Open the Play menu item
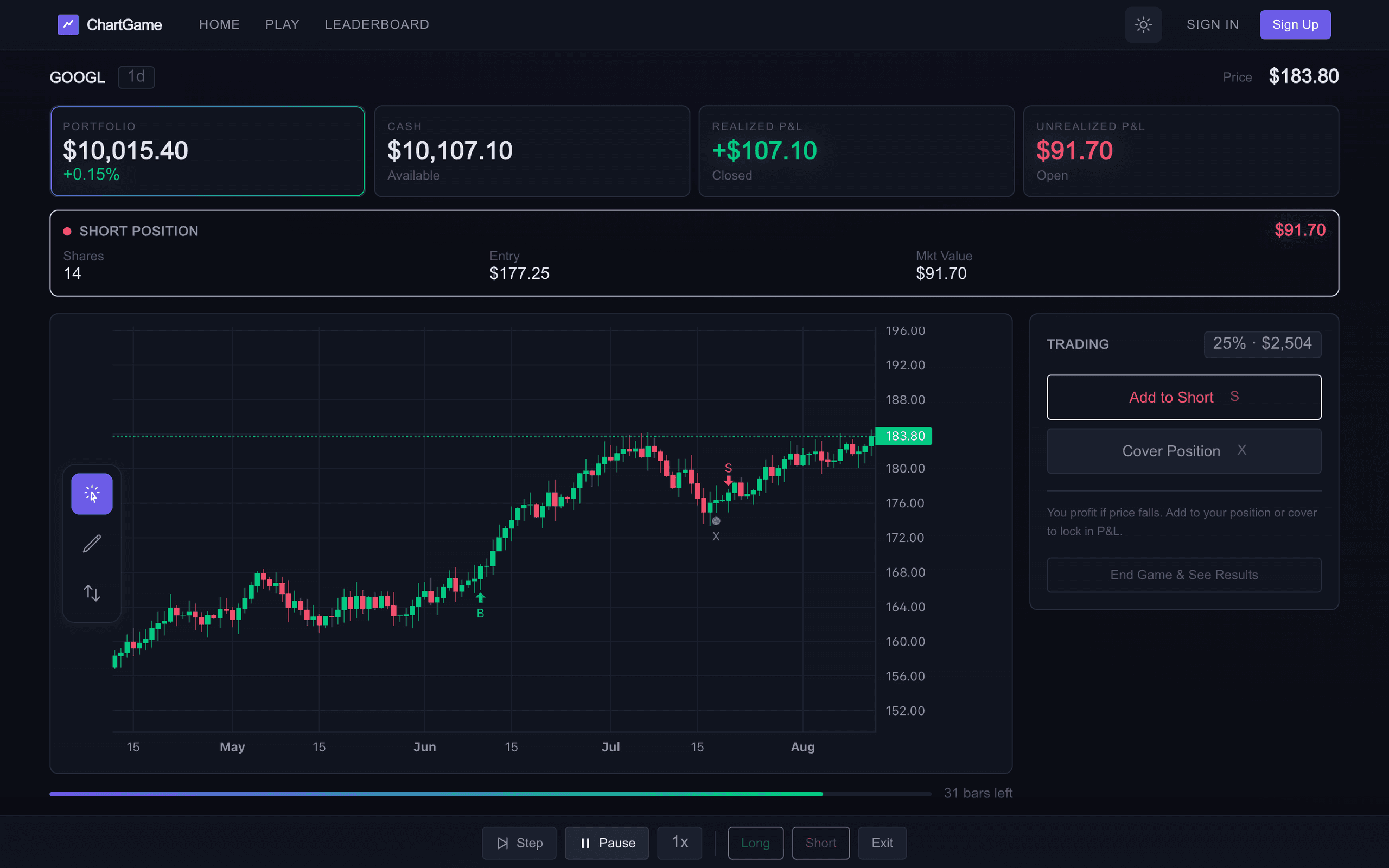Screen dimensions: 1389x868 [x=282, y=24]
